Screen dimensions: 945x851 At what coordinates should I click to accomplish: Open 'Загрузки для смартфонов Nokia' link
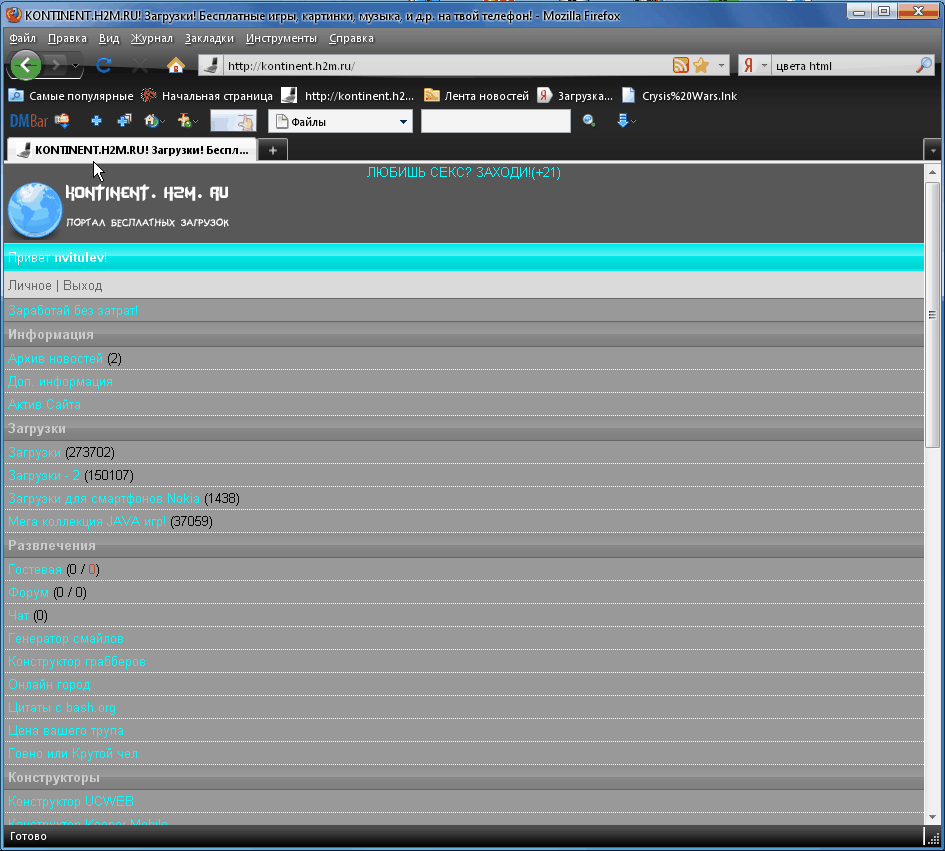tap(104, 498)
